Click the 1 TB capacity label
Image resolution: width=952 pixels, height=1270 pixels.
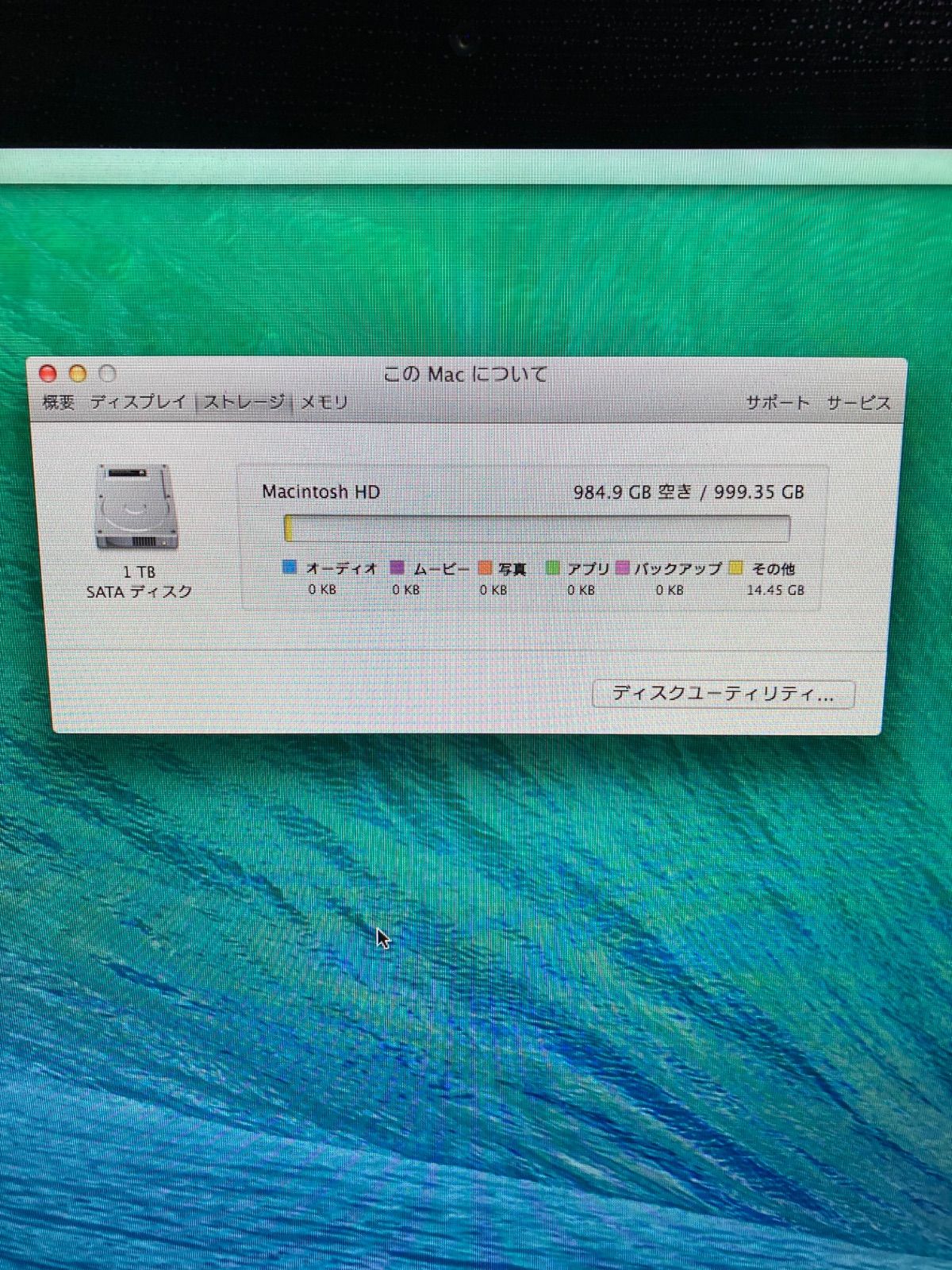(140, 572)
